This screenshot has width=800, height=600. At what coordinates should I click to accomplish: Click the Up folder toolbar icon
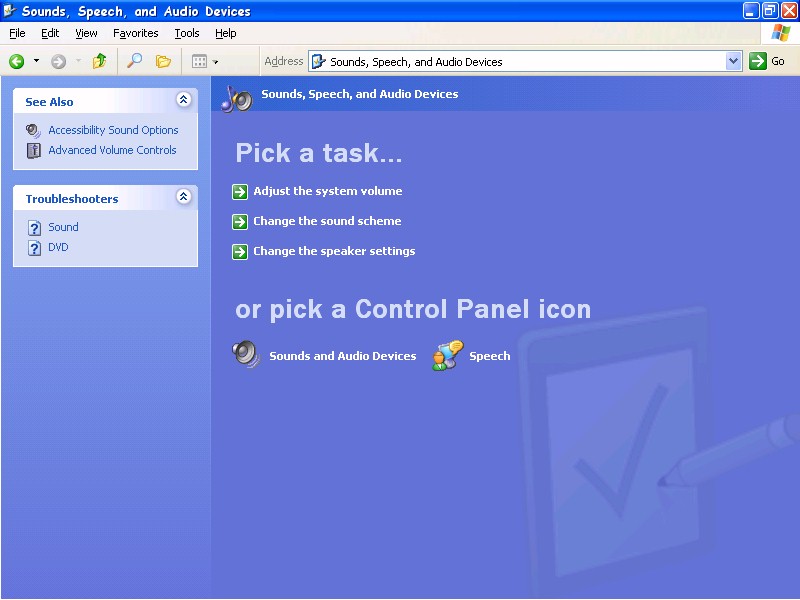(x=99, y=62)
